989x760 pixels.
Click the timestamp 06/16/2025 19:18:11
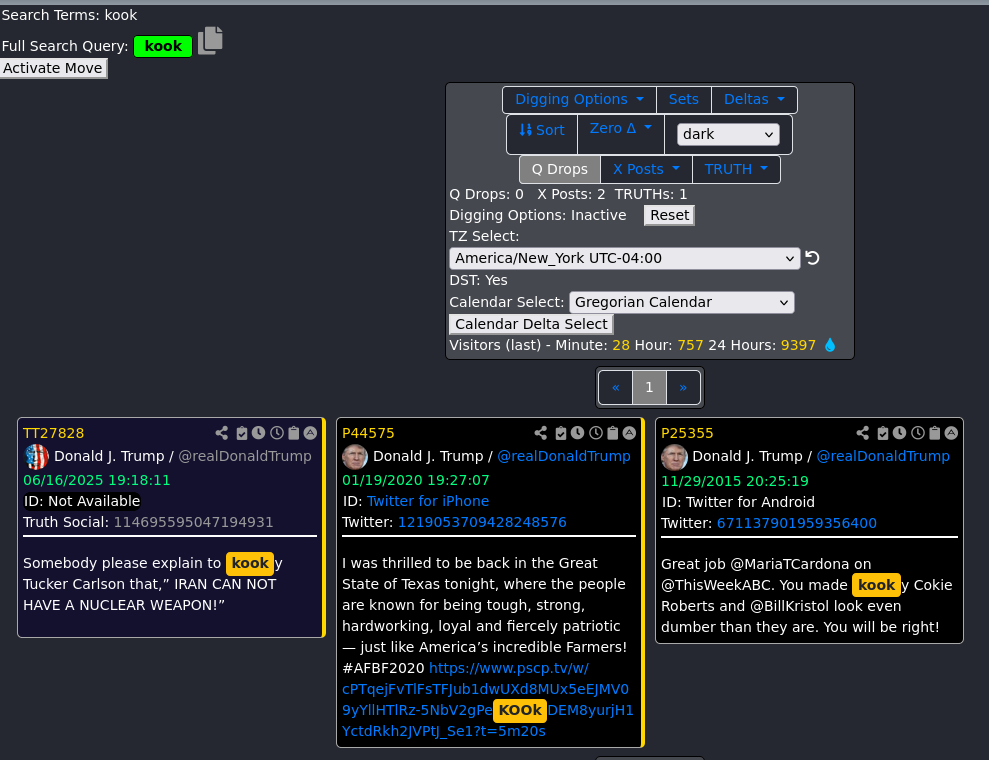coord(97,480)
